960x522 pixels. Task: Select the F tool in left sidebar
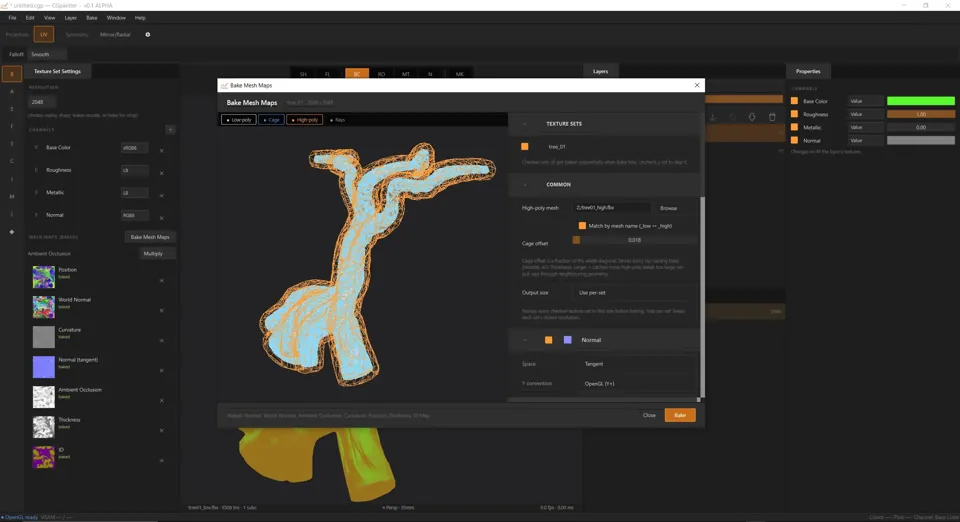pyautogui.click(x=12, y=126)
